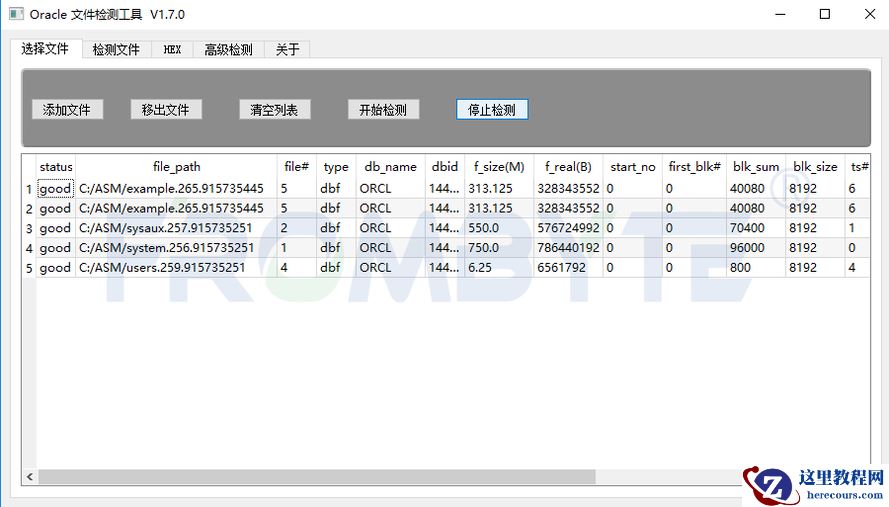The height and width of the screenshot is (507, 889).
Task: Open the HEX tab
Action: tap(173, 49)
